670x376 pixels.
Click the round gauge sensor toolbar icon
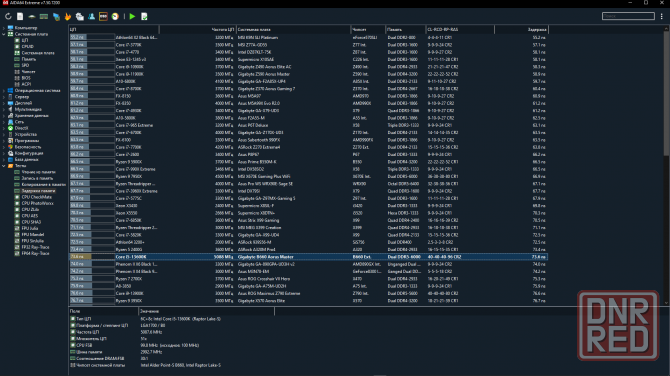(115, 16)
